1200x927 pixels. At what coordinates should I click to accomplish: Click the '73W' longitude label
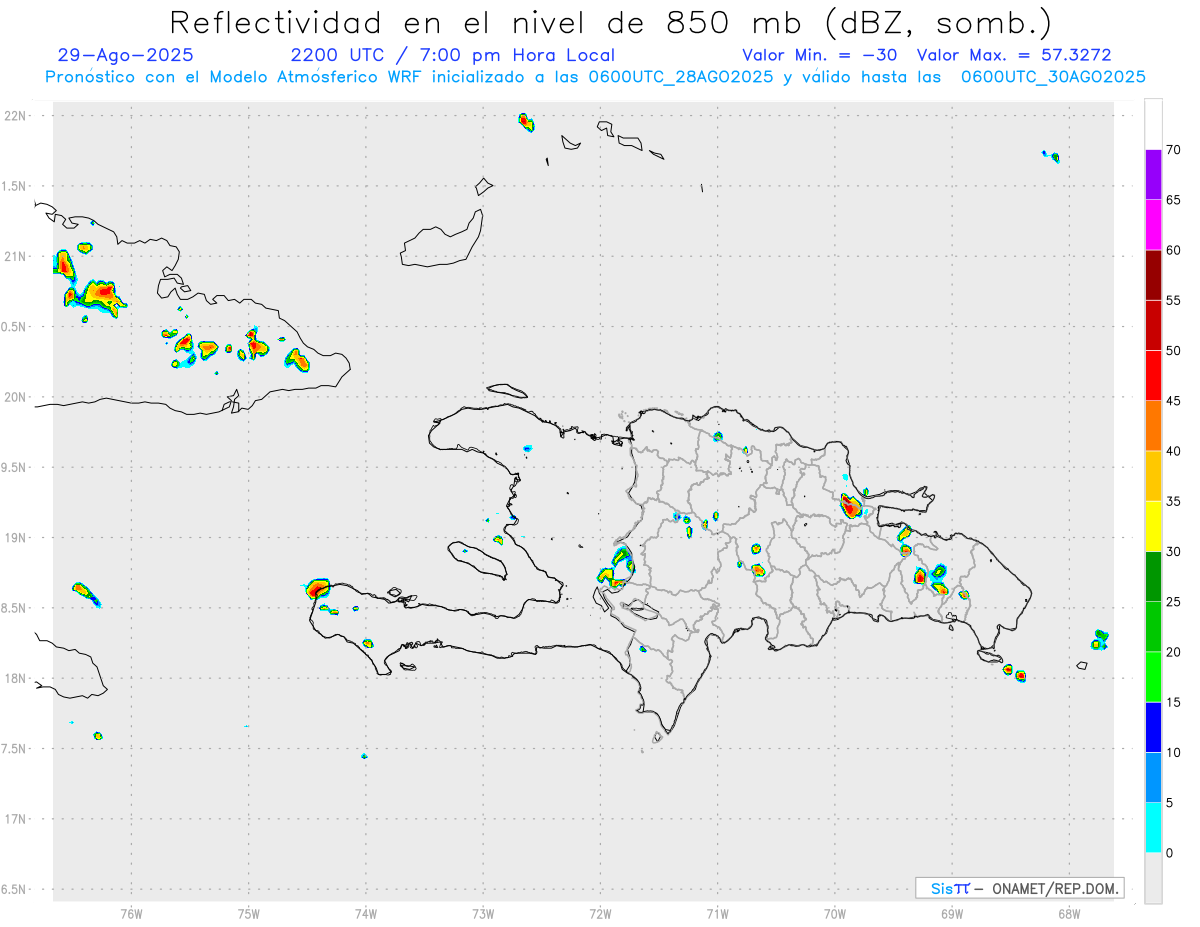pyautogui.click(x=483, y=913)
